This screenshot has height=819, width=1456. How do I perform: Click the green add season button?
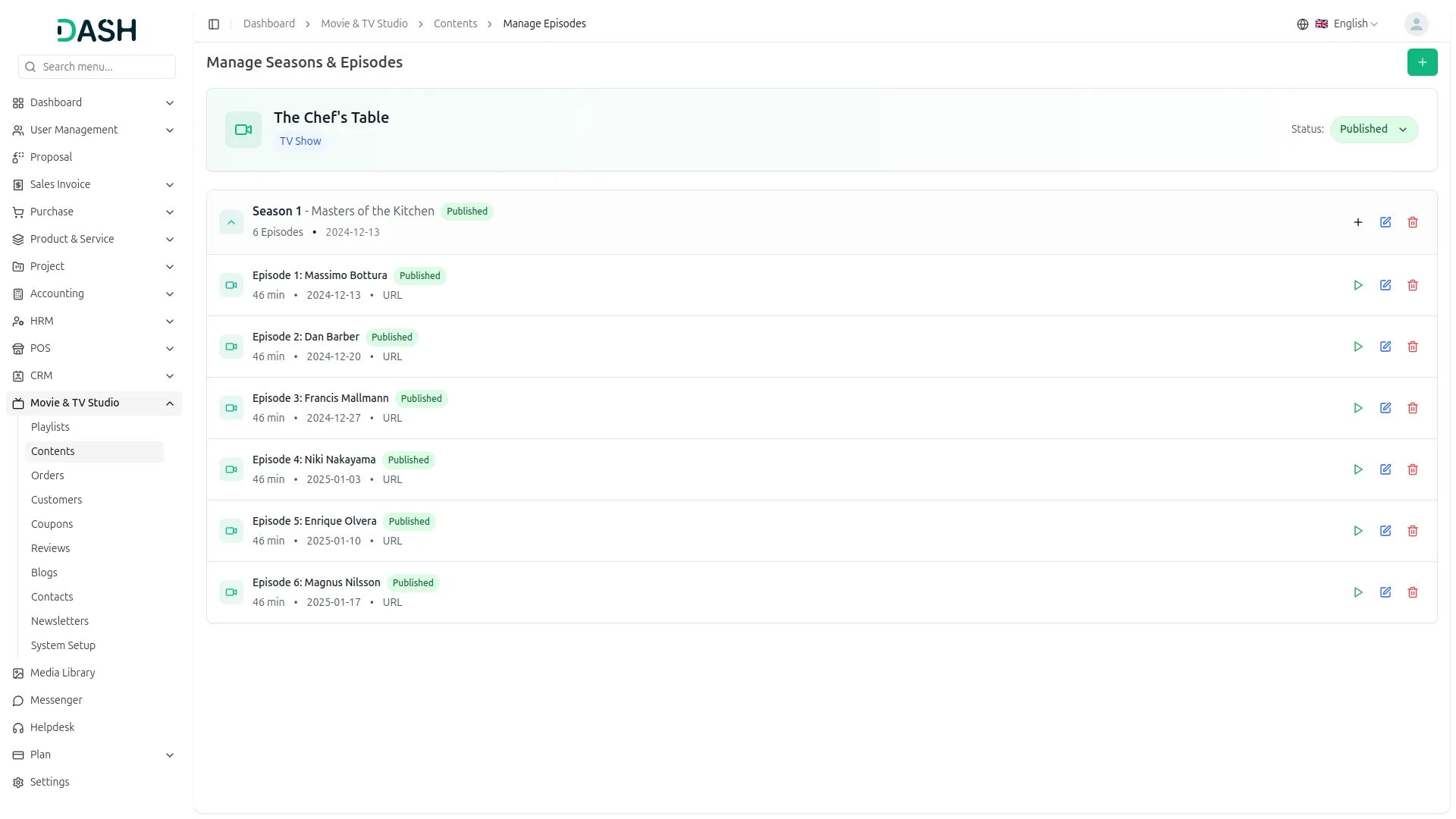[x=1422, y=62]
